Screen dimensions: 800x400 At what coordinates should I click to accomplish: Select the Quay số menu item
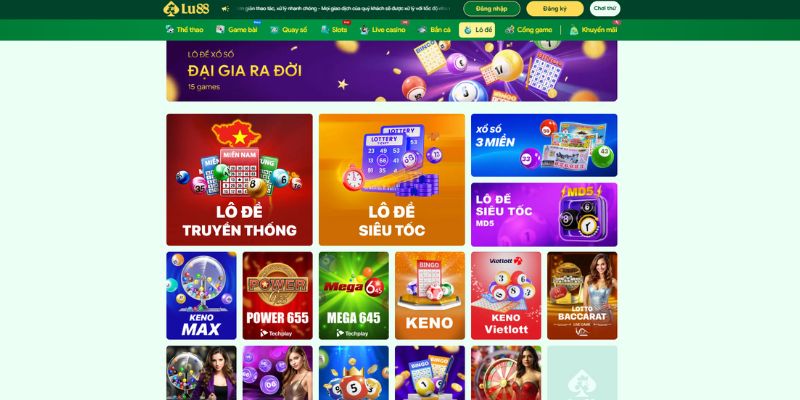[288, 30]
